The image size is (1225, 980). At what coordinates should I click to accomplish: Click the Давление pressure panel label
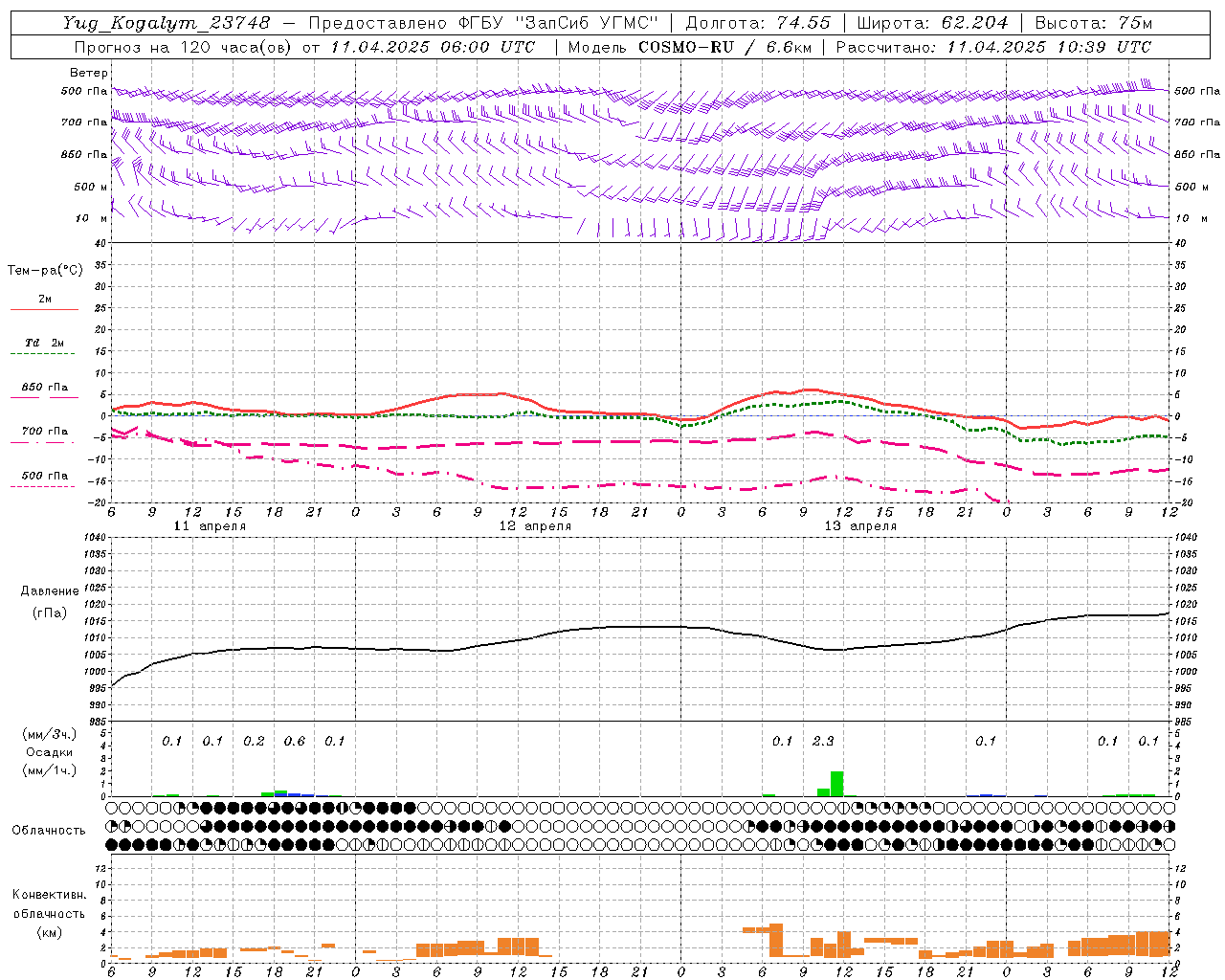coord(50,591)
